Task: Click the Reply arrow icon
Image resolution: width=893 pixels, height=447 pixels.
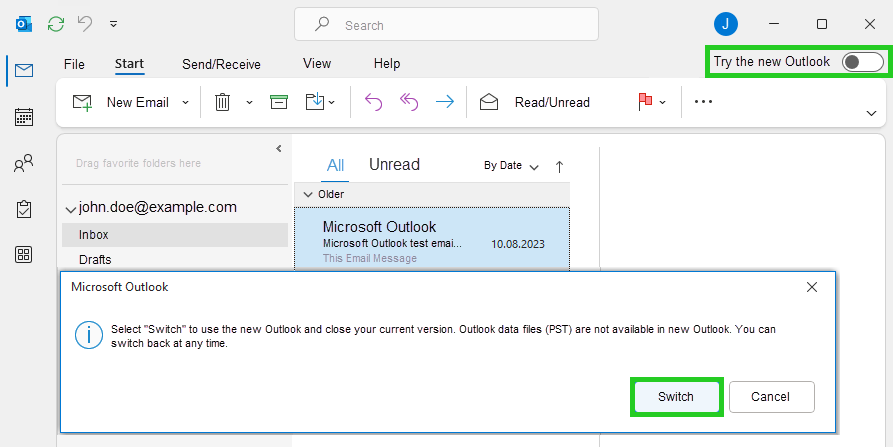Action: [373, 102]
